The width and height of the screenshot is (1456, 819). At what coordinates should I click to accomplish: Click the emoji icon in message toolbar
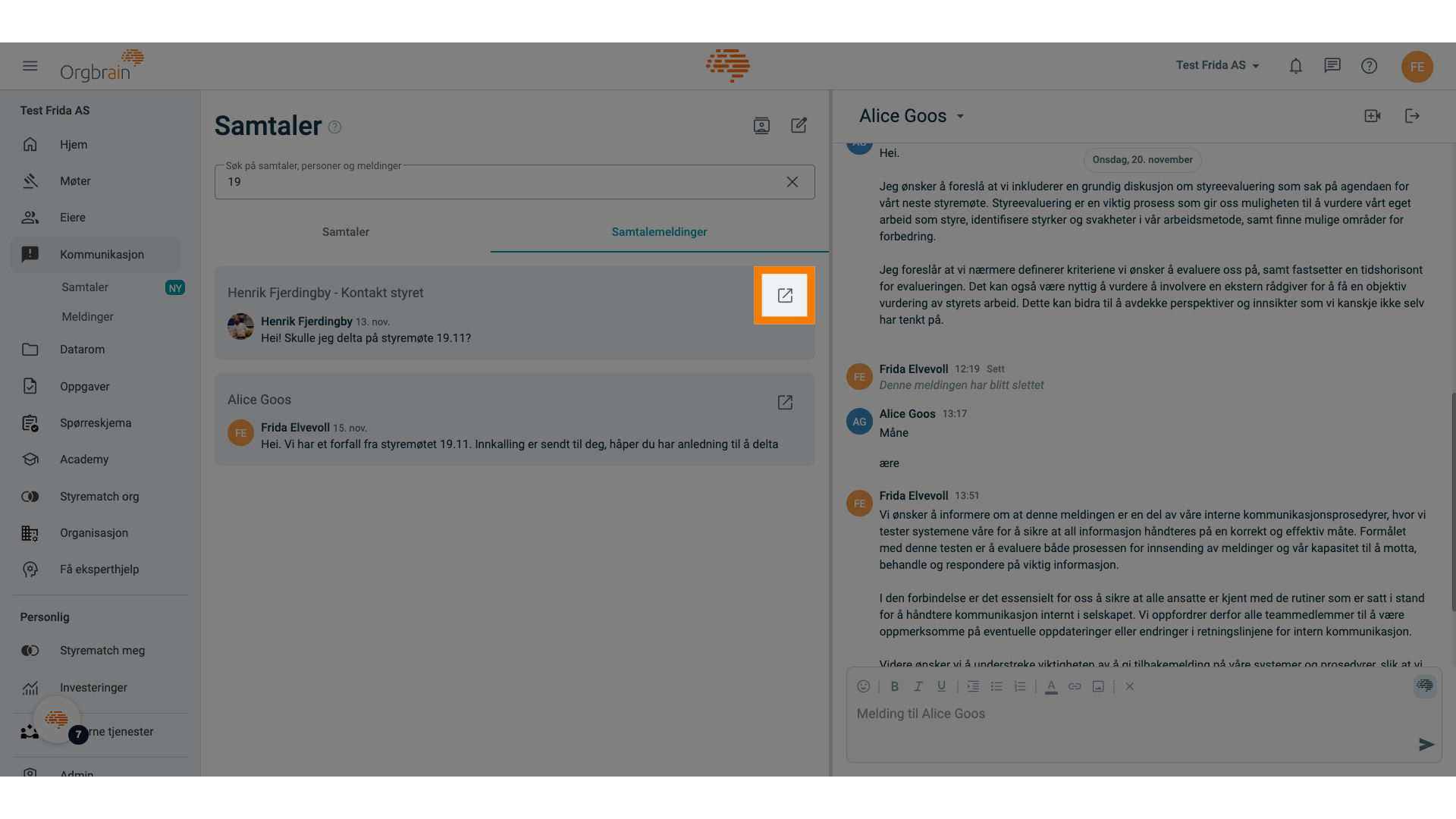pos(863,687)
